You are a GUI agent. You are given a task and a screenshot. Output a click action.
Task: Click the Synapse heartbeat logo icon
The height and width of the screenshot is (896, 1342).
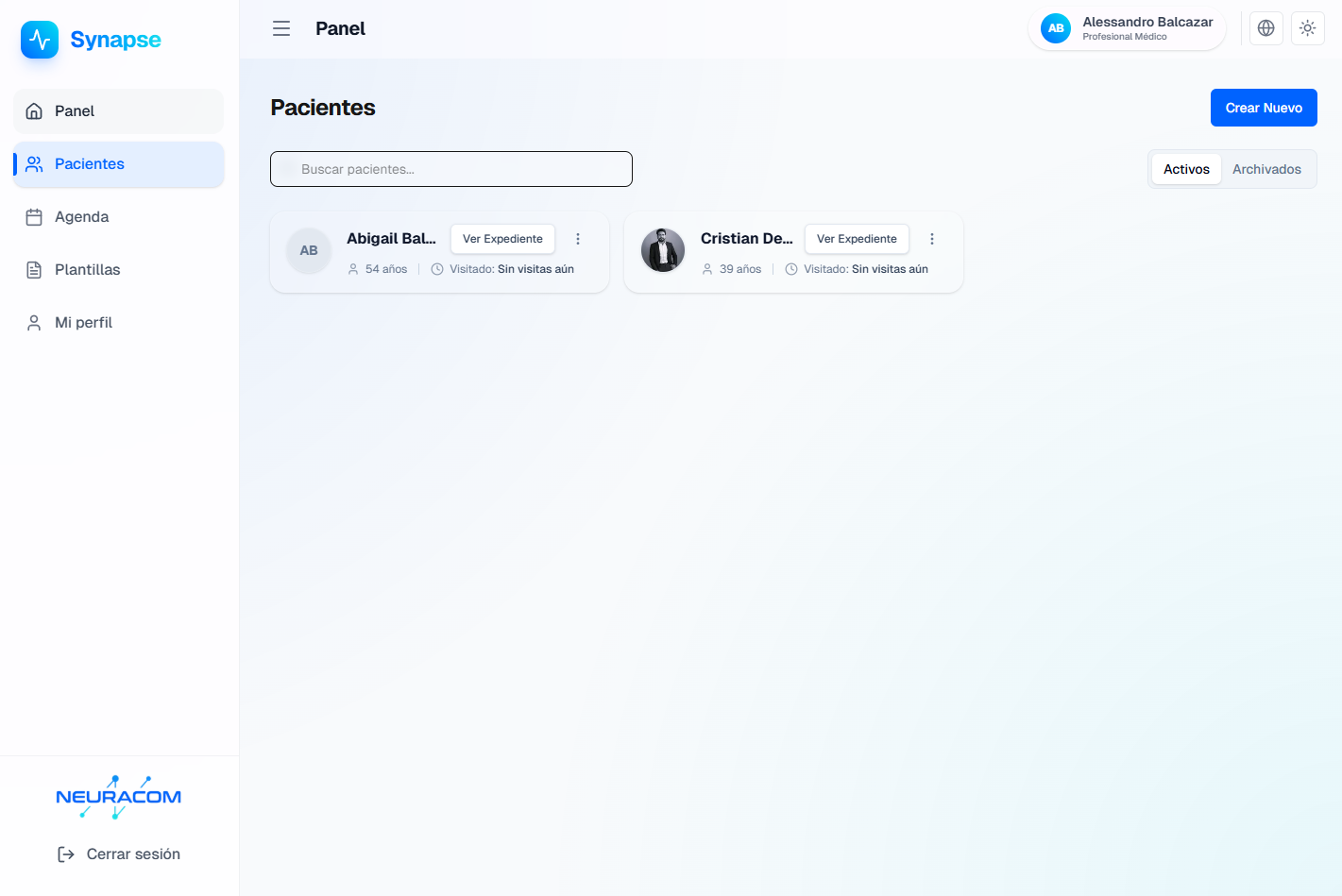tap(40, 40)
